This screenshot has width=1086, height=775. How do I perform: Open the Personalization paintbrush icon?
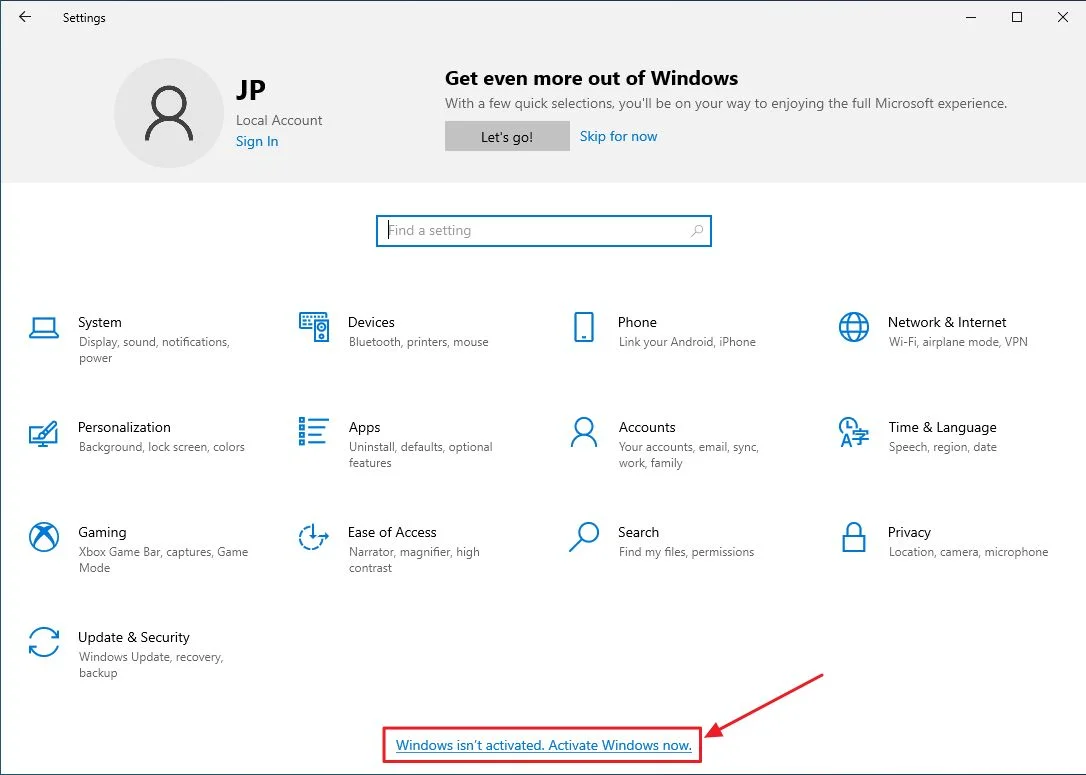[x=43, y=434]
